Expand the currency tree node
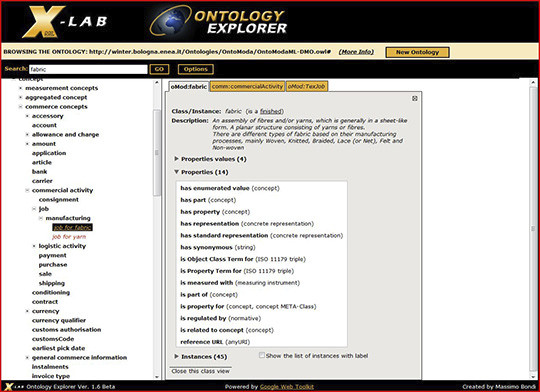 pos(27,311)
